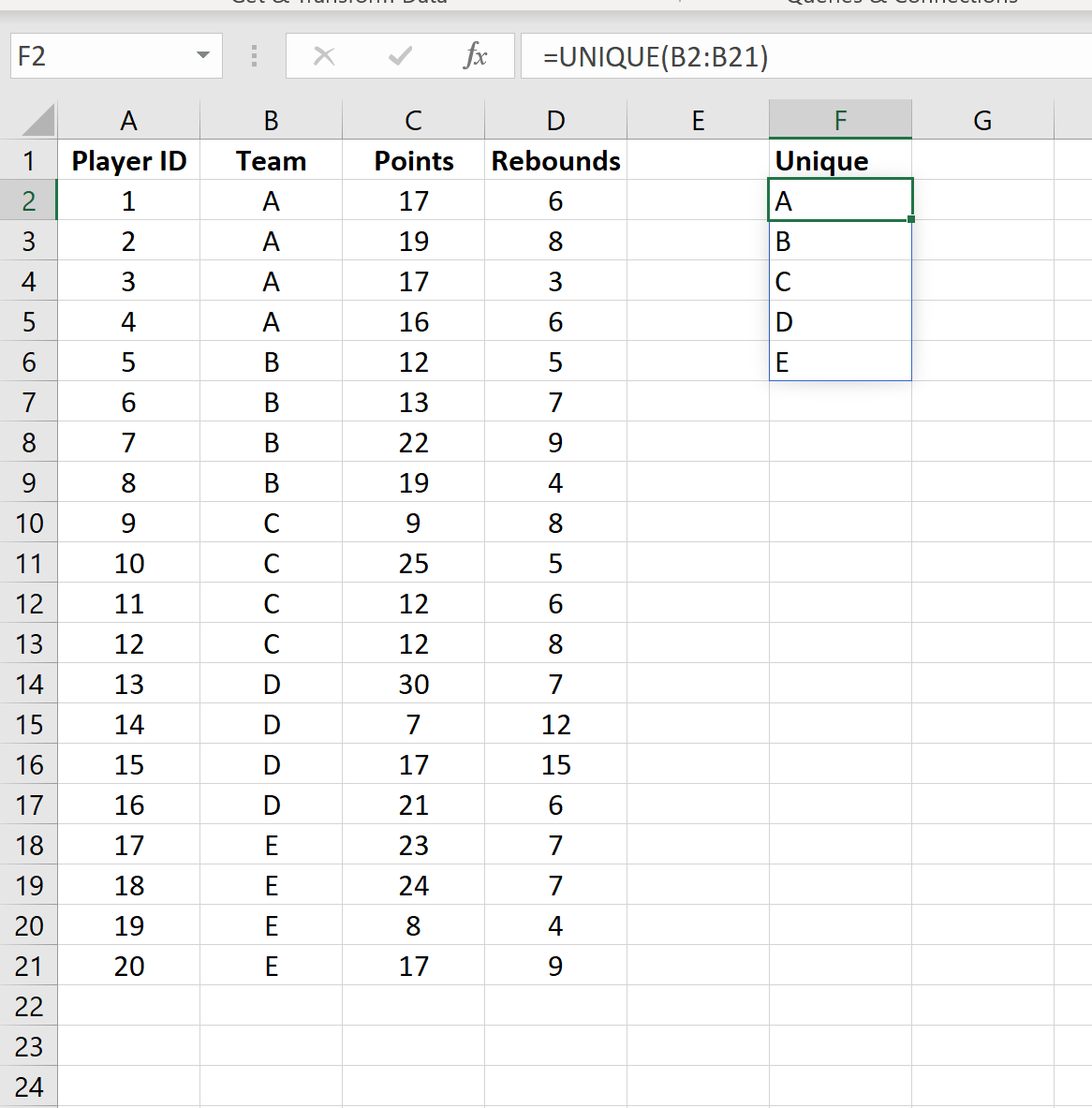Select column D header

coord(555,121)
